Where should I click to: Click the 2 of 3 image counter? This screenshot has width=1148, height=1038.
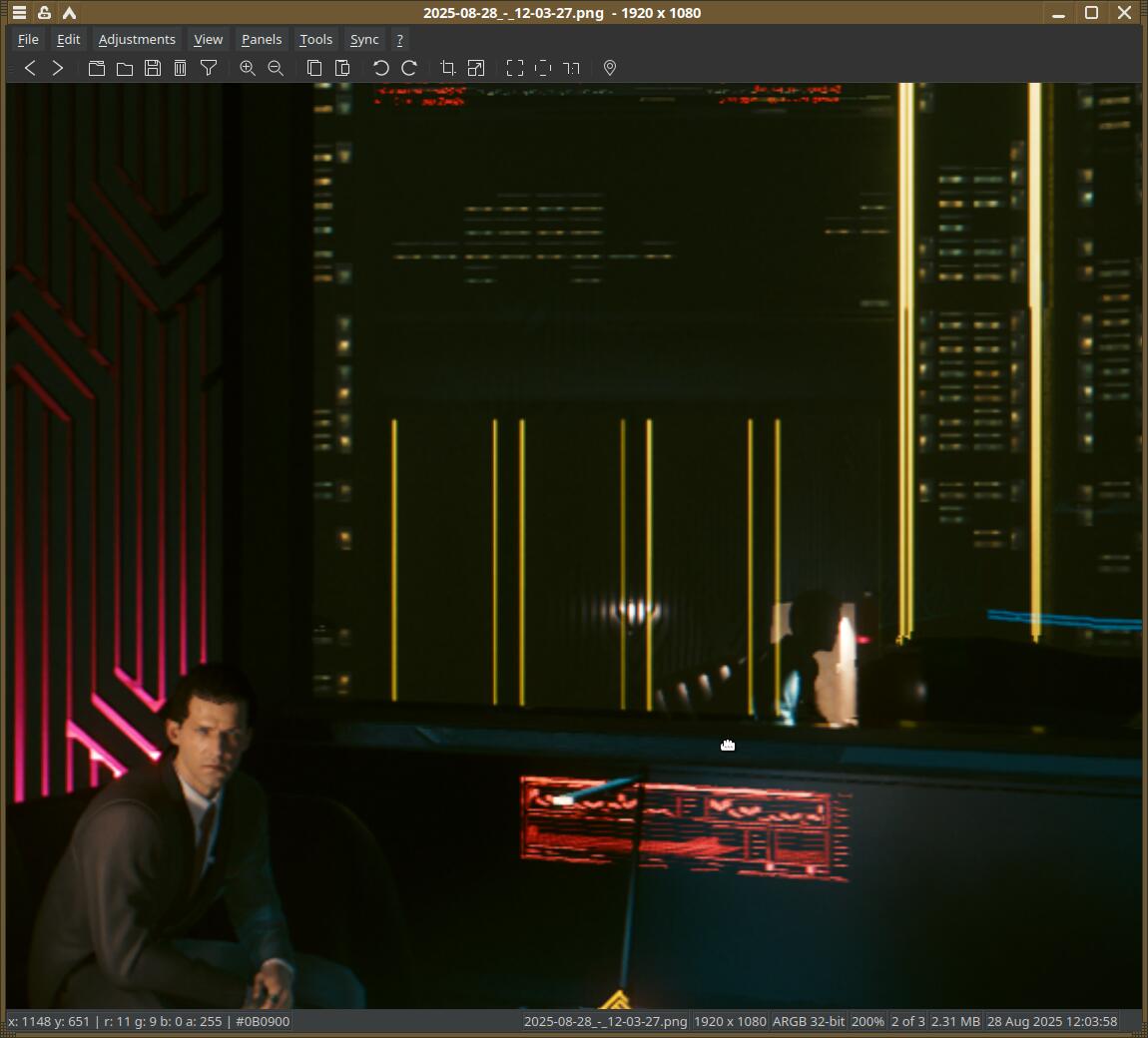[907, 1021]
